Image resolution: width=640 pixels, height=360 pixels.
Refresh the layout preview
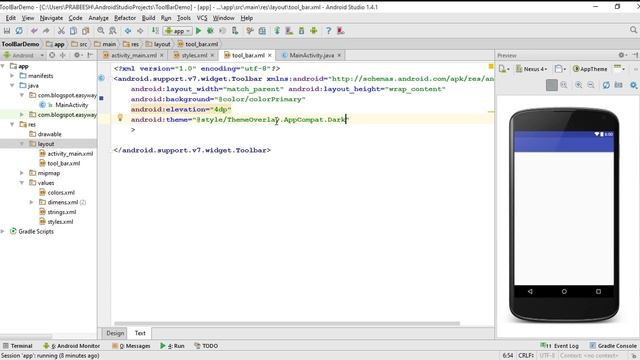coord(606,85)
